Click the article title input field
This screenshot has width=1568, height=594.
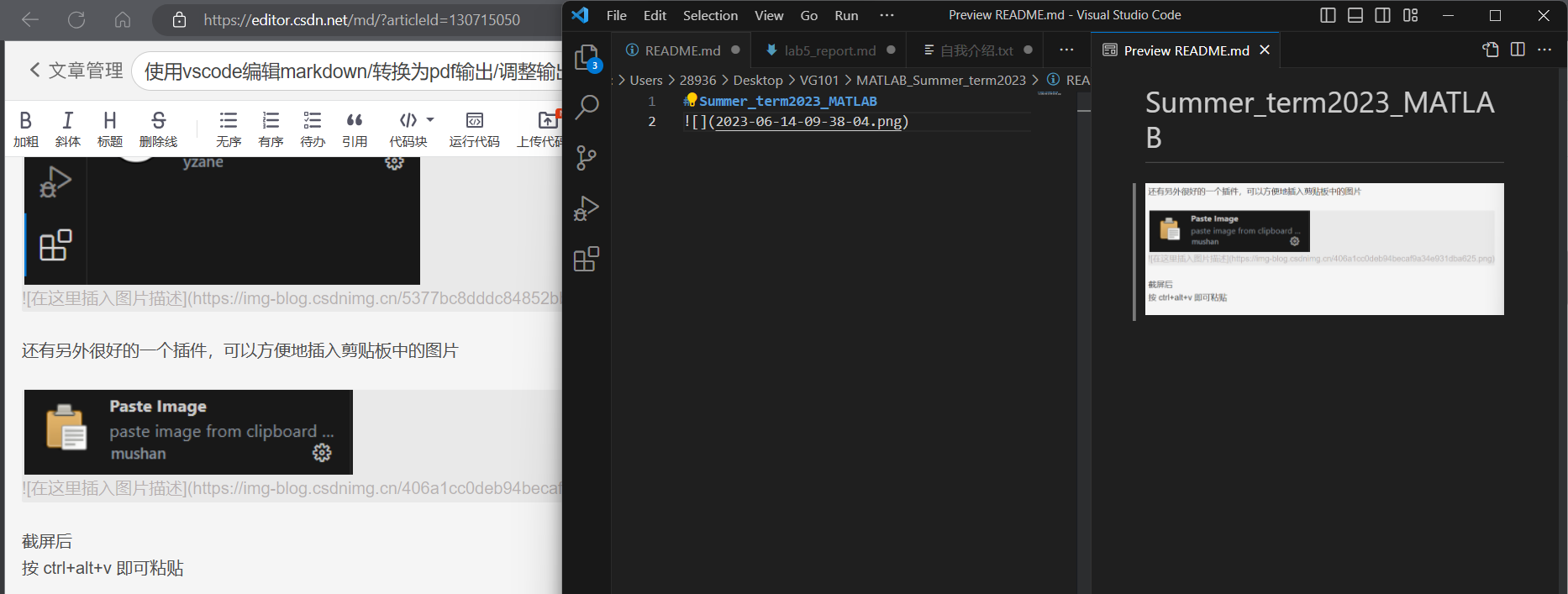[348, 71]
